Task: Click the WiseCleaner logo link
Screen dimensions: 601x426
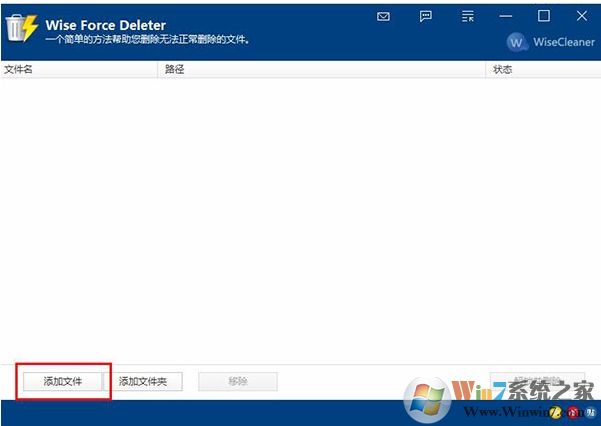Action: 551,42
